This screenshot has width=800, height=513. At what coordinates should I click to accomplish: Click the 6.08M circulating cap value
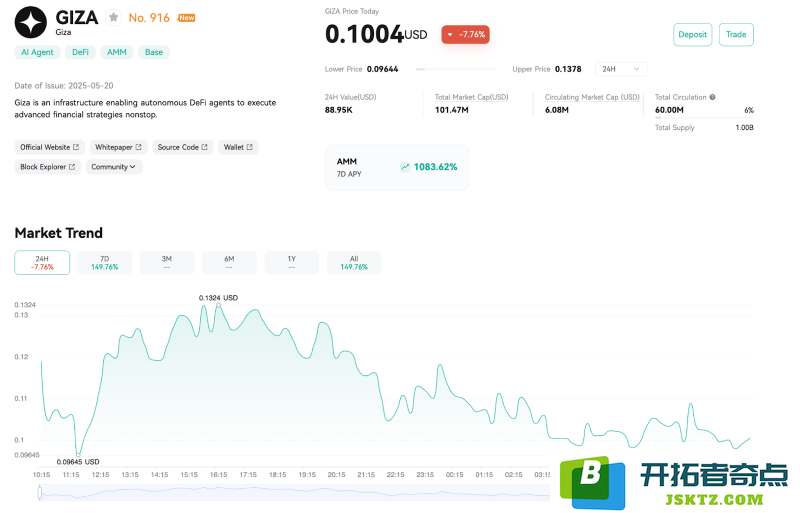coord(557,110)
